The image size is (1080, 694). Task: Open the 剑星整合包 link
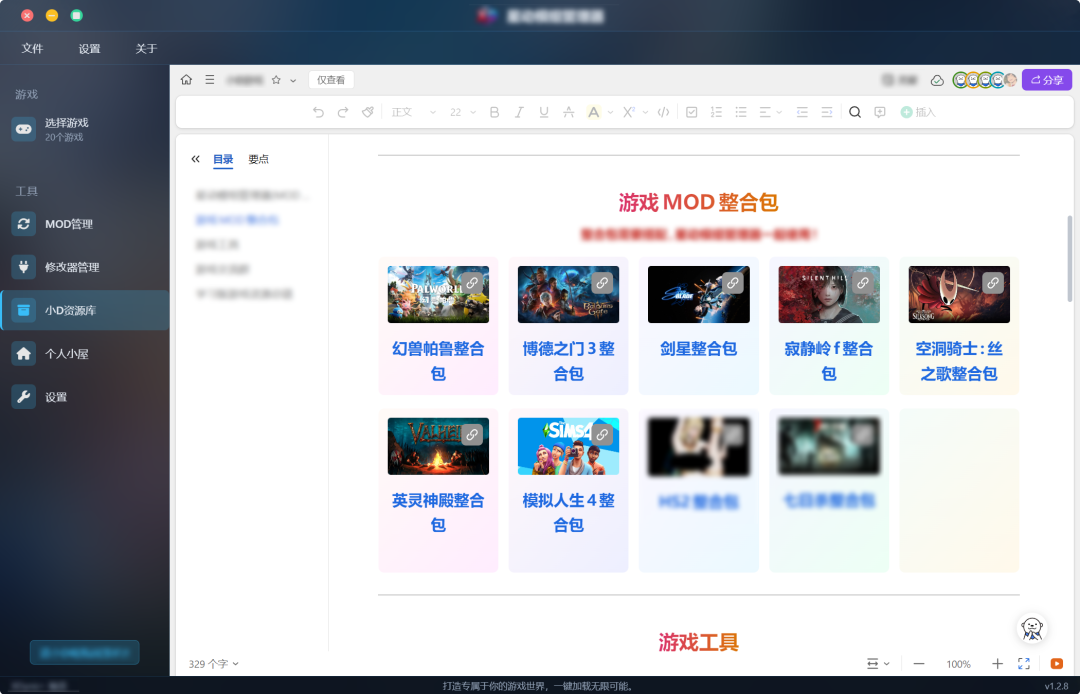[x=698, y=348]
